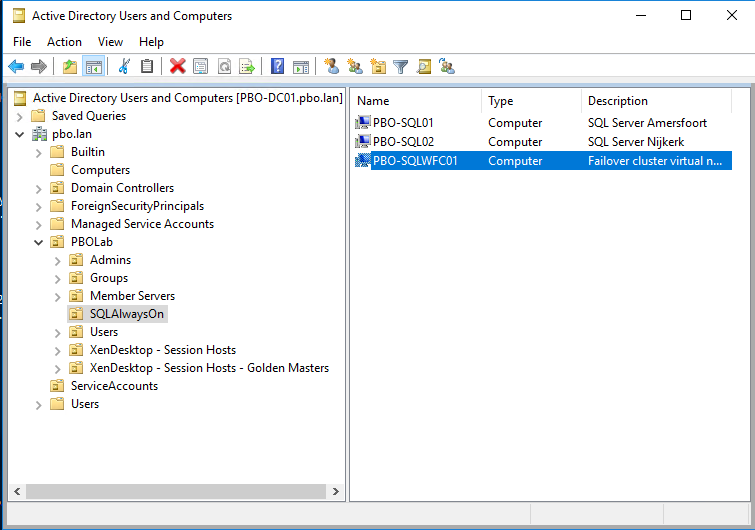The width and height of the screenshot is (755, 530).
Task: Maximize the Active Directory window
Action: click(x=686, y=15)
